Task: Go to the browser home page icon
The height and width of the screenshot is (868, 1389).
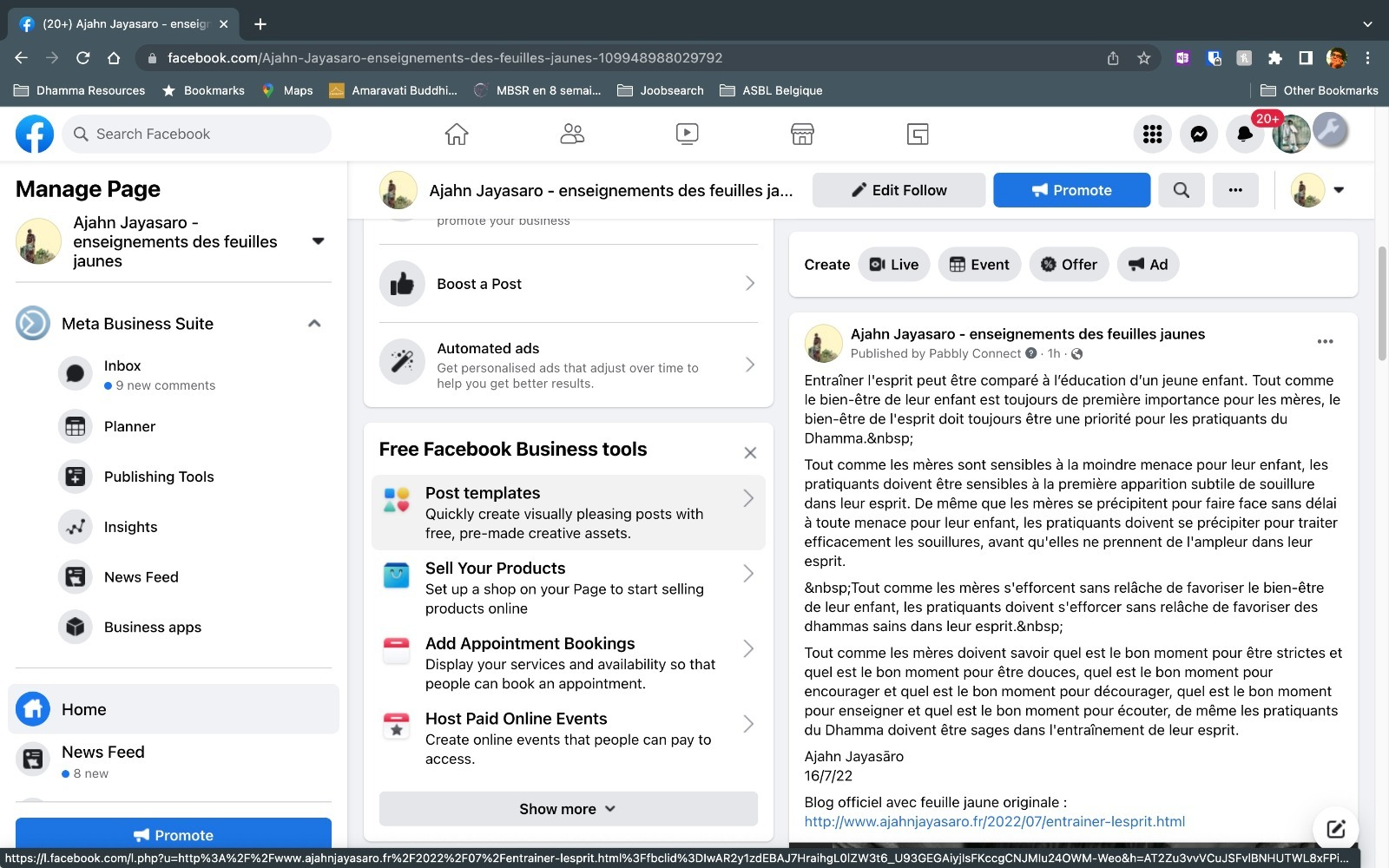Action: 114,58
